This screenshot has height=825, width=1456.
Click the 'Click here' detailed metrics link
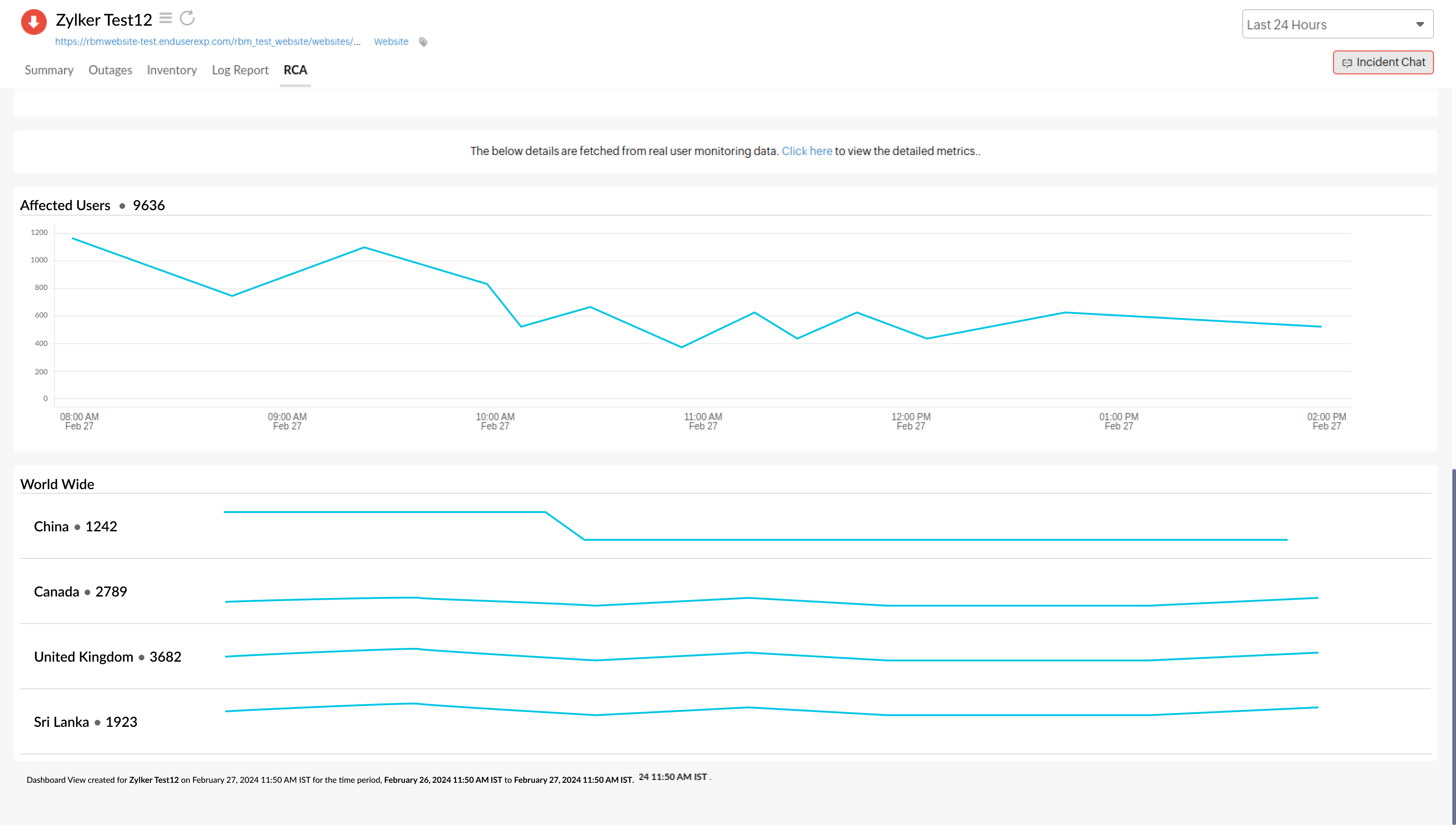tap(806, 151)
